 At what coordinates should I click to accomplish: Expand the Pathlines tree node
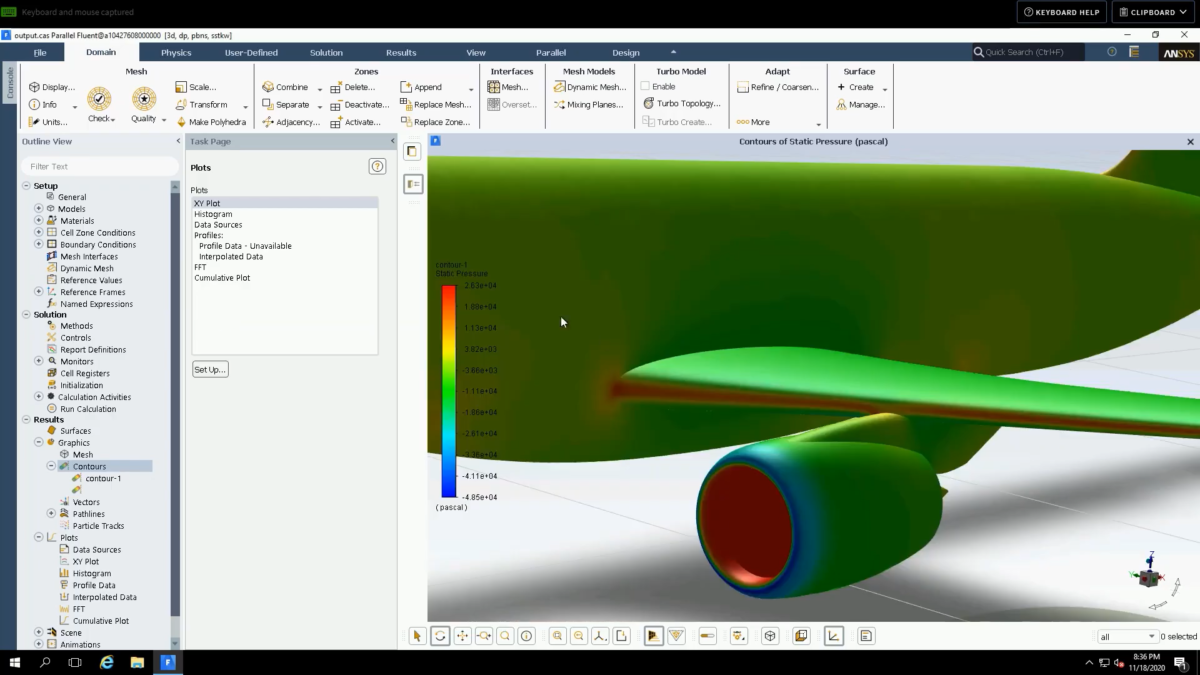(51, 514)
